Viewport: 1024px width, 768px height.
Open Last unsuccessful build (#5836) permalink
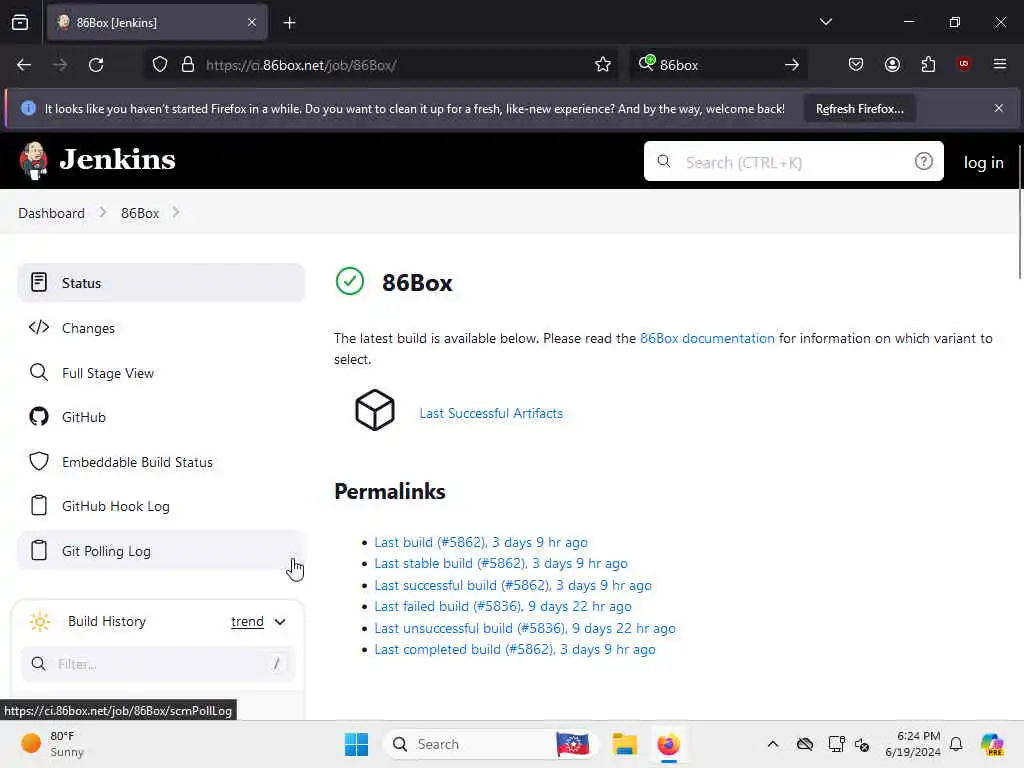click(x=524, y=628)
